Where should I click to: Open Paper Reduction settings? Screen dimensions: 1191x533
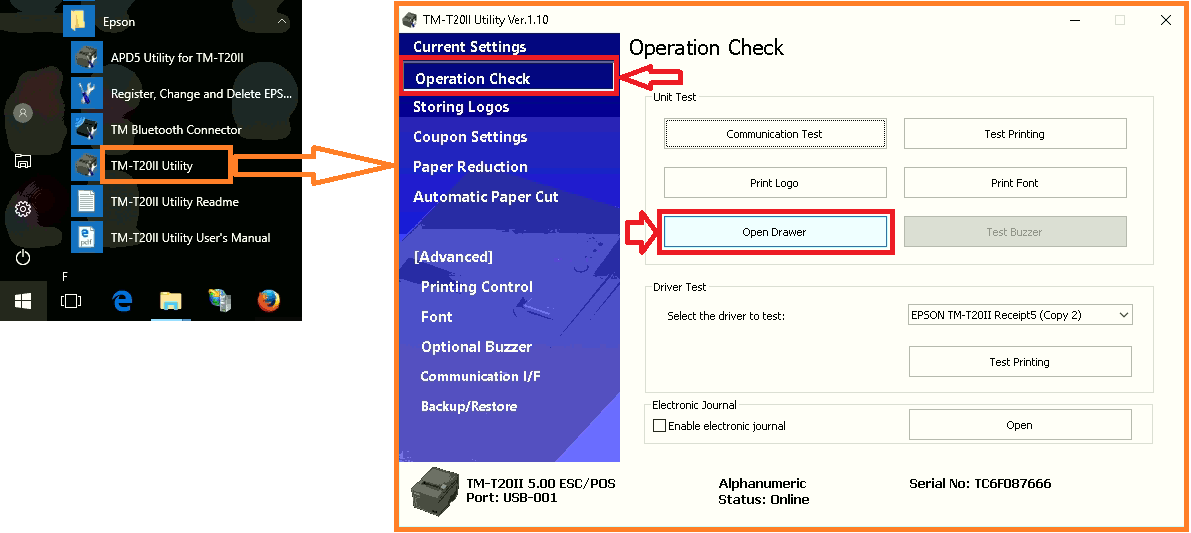(470, 167)
